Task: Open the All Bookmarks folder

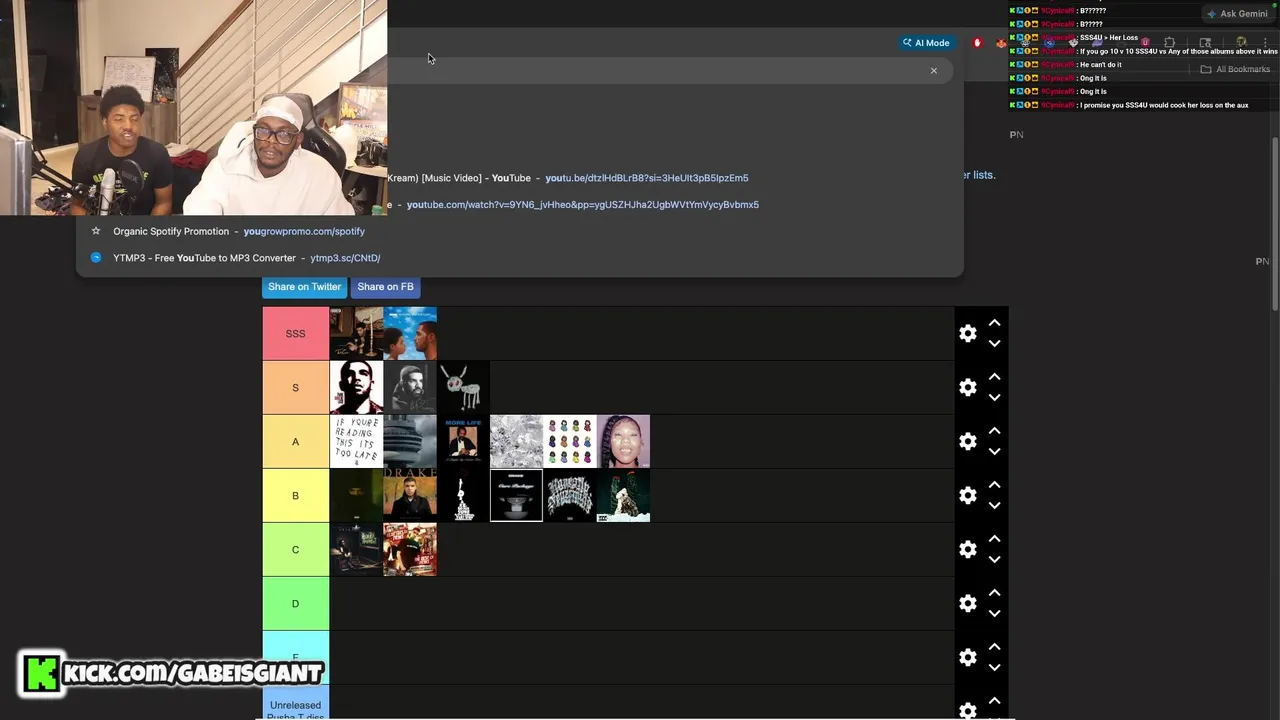Action: click(x=1235, y=69)
